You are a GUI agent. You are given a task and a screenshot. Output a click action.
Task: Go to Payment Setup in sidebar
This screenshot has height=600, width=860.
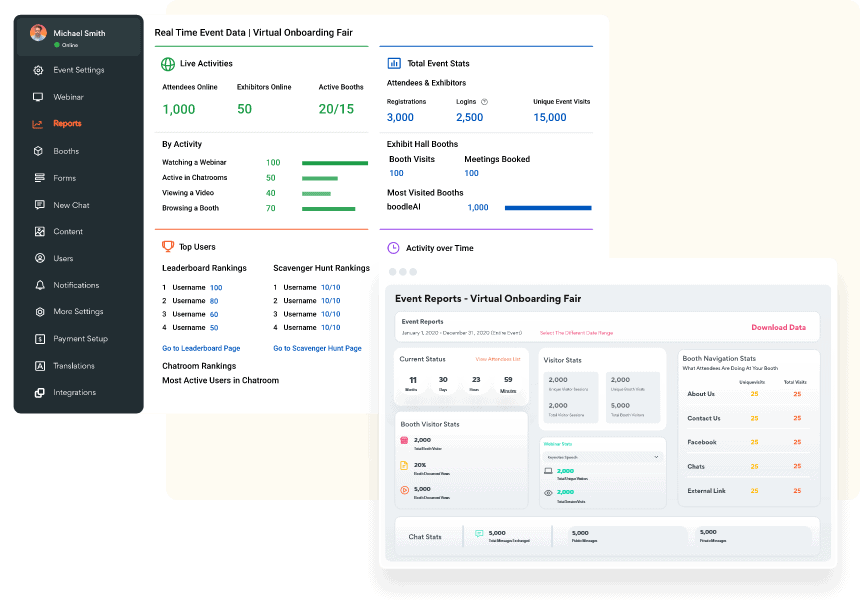point(80,339)
